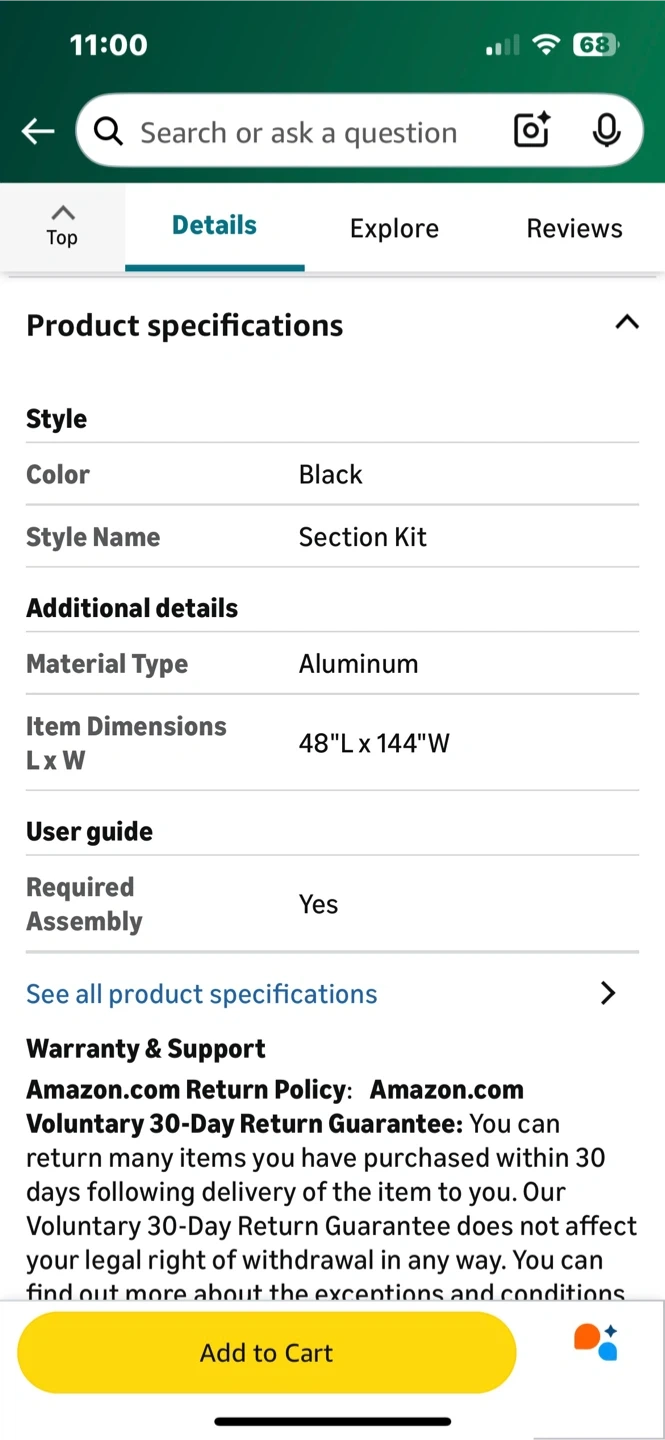Open the Rufus AI assistant icon
This screenshot has height=1440, width=665.
[x=596, y=1342]
